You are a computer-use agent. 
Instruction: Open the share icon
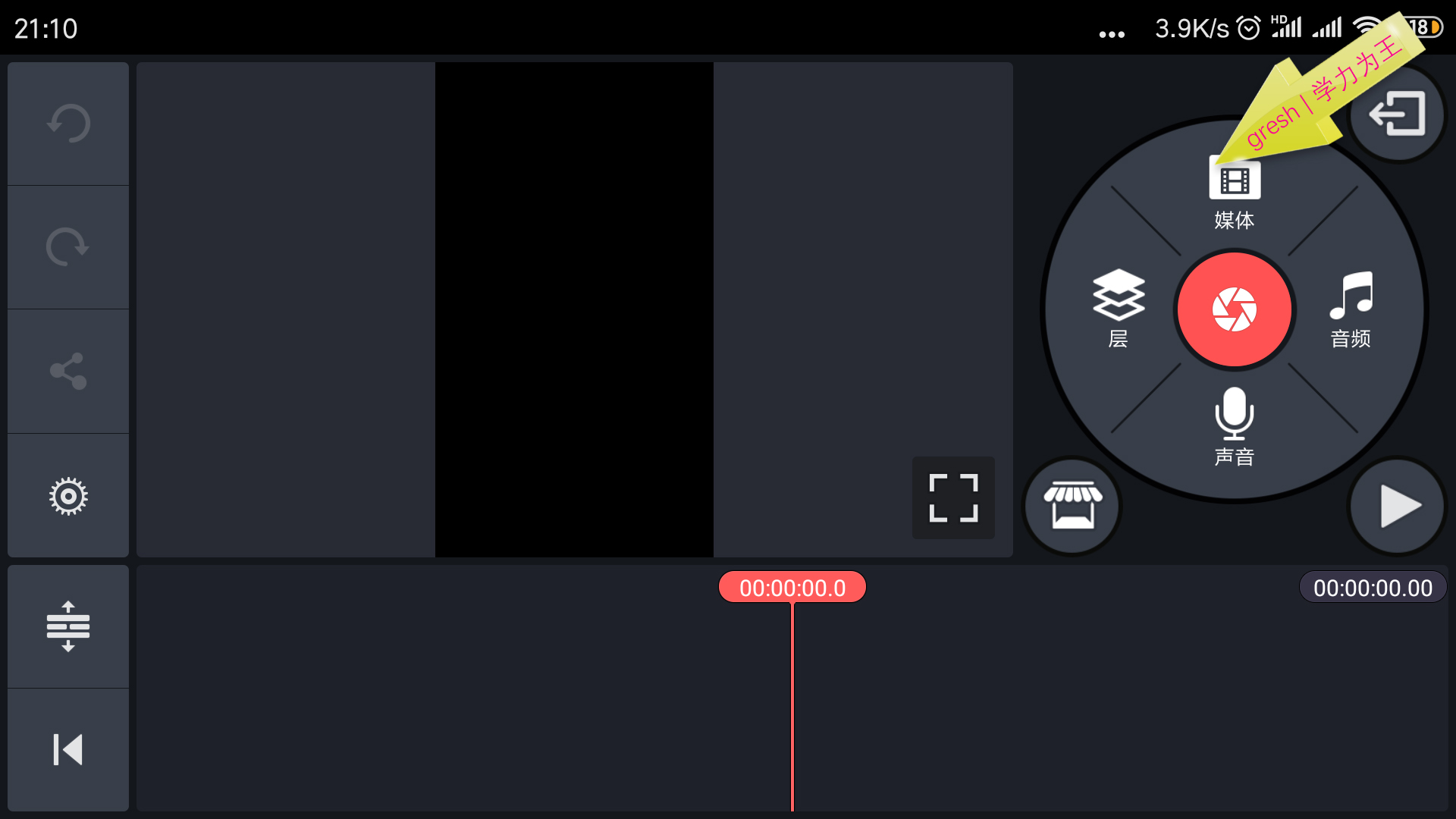[68, 371]
